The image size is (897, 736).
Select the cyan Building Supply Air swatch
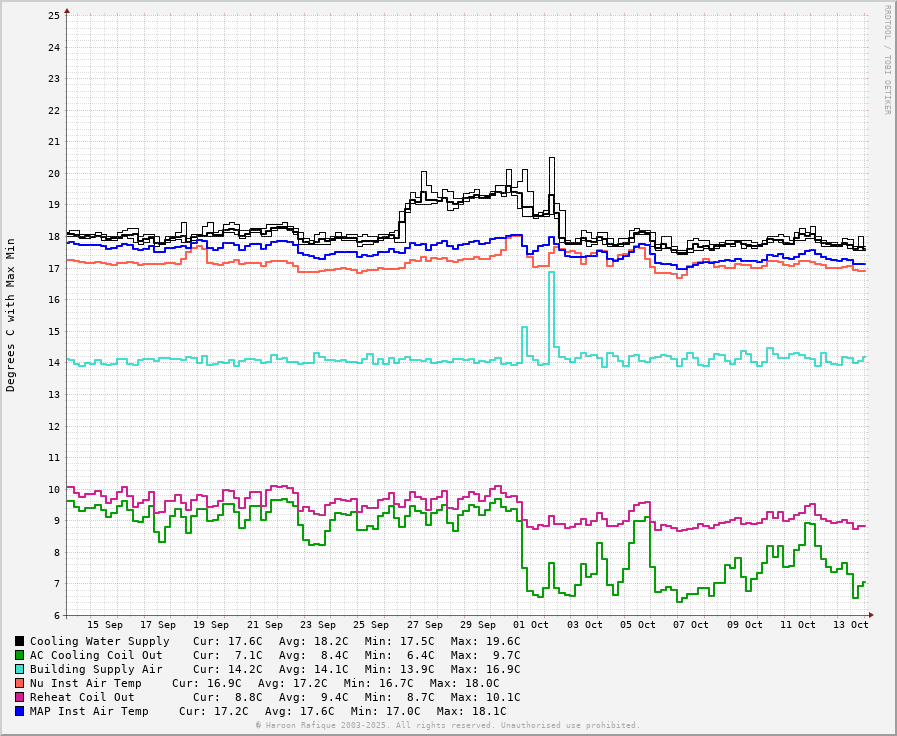[x=20, y=669]
